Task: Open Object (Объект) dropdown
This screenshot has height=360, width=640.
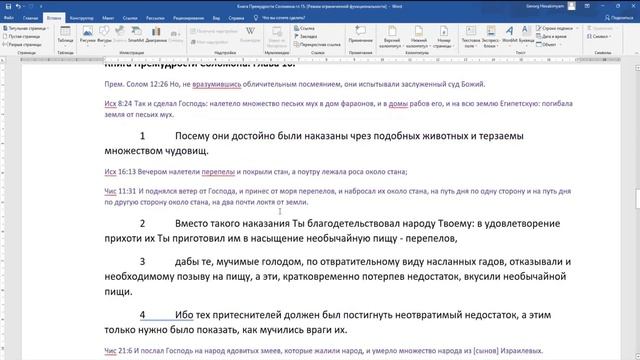Action: [x=548, y=44]
